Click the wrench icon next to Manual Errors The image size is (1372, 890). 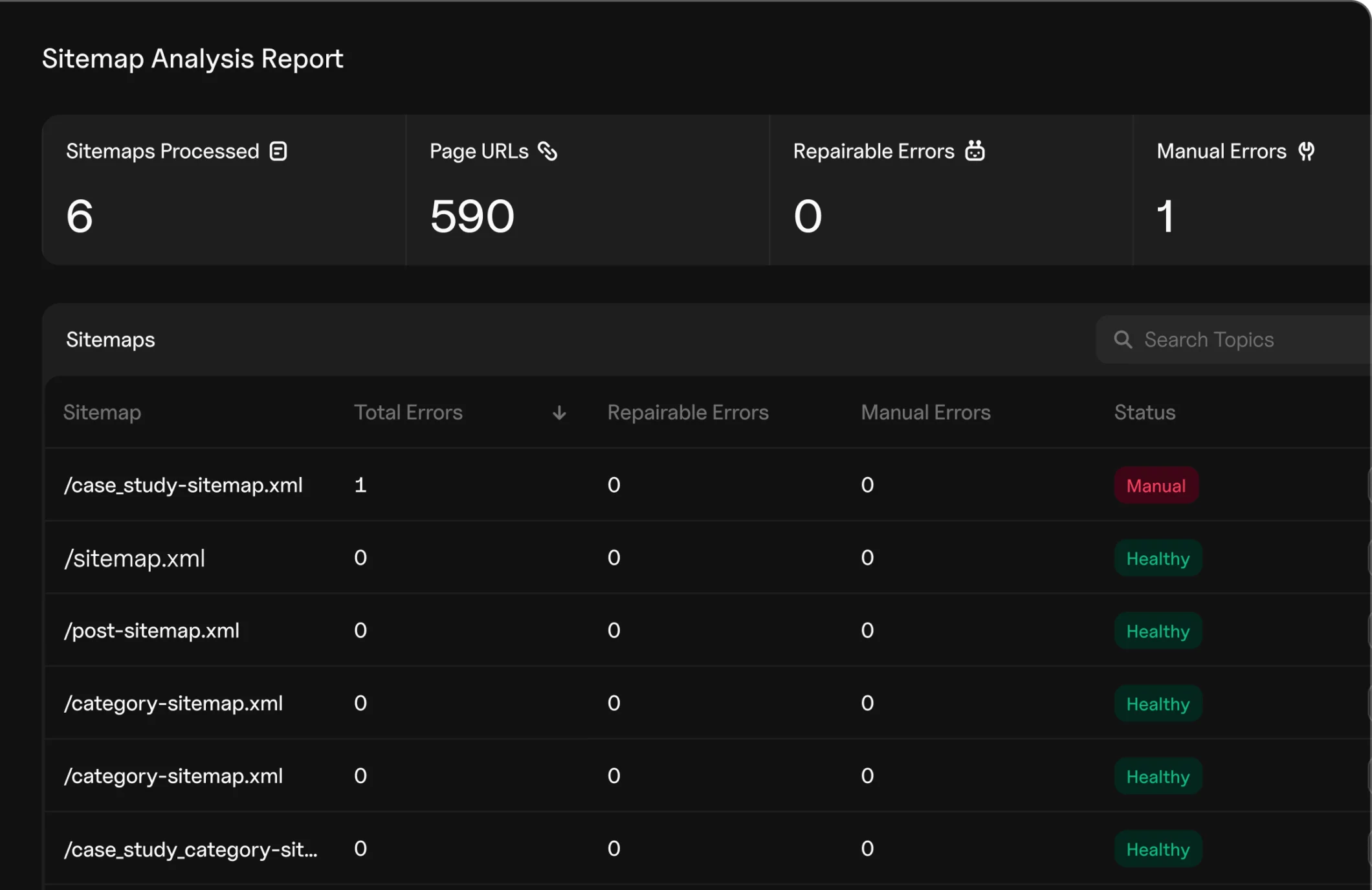point(1307,151)
